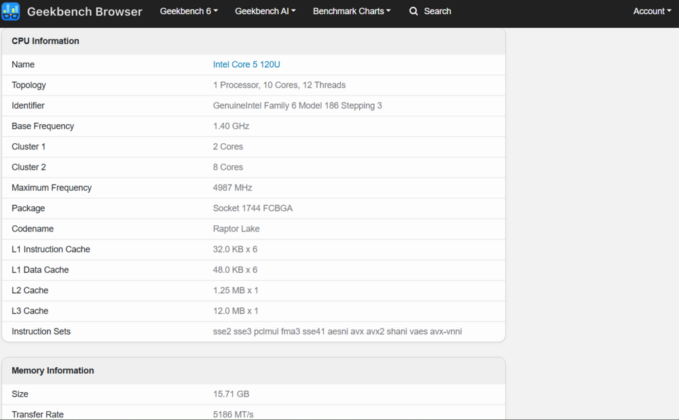
Task: Open the Benchmark Charts dropdown
Action: pyautogui.click(x=352, y=11)
